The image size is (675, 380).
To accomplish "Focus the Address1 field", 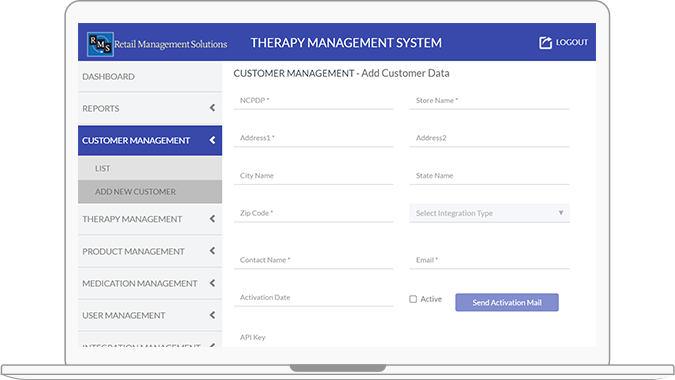I will pyautogui.click(x=313, y=138).
